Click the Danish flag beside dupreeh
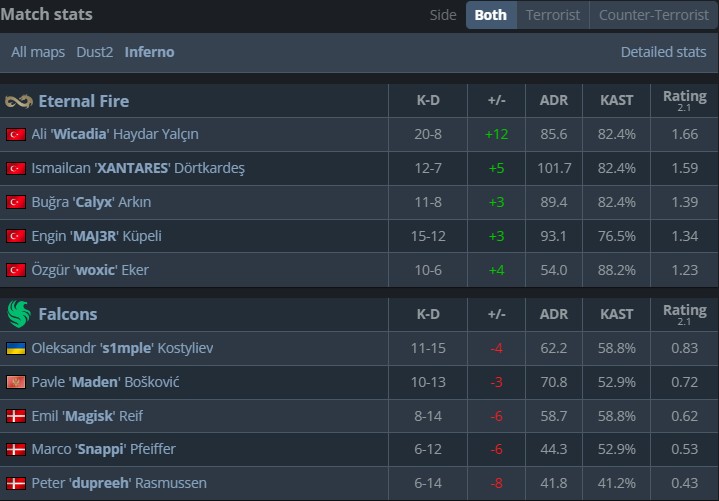Screen dimensions: 719x501 click(16, 483)
